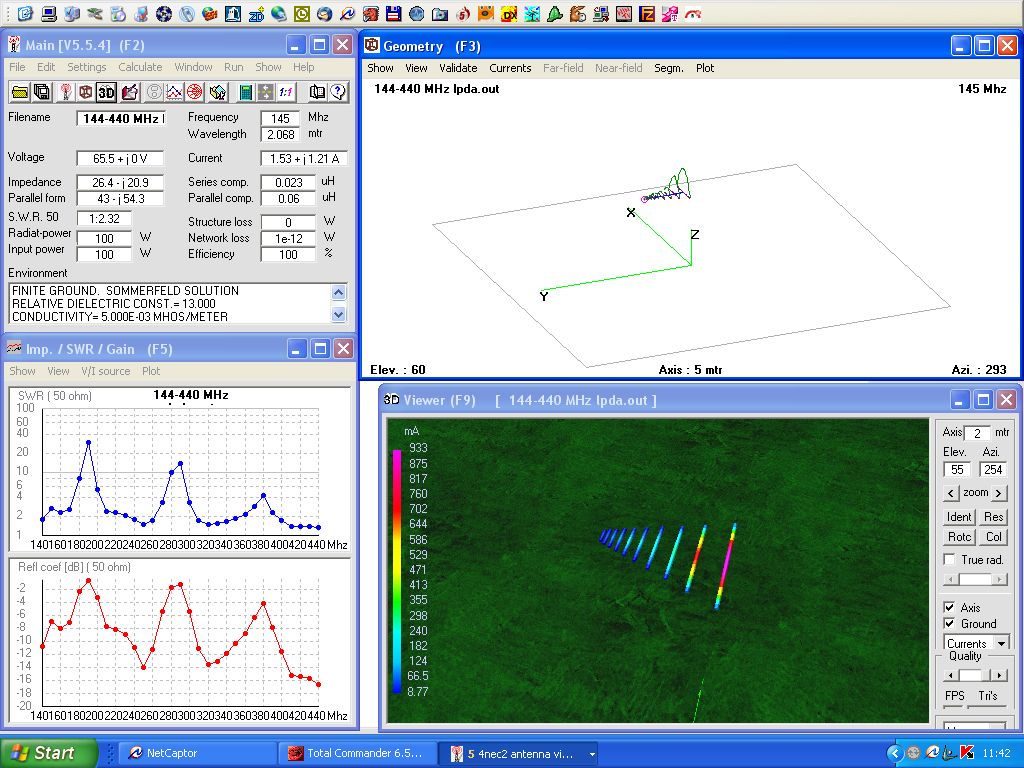Screen dimensions: 1024x768
Task: Click the green calculator icon
Action: tap(244, 92)
